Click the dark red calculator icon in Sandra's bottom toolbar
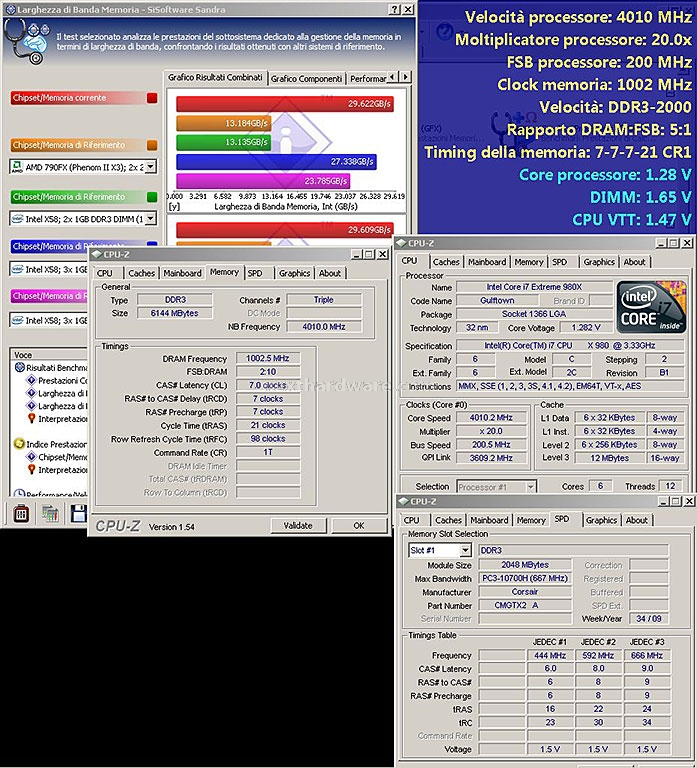Screen dimensions: 697x768 [21, 514]
